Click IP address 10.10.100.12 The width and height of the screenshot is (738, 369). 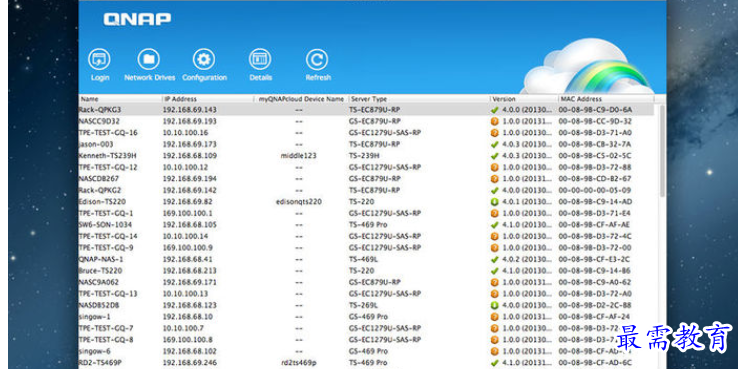185,168
